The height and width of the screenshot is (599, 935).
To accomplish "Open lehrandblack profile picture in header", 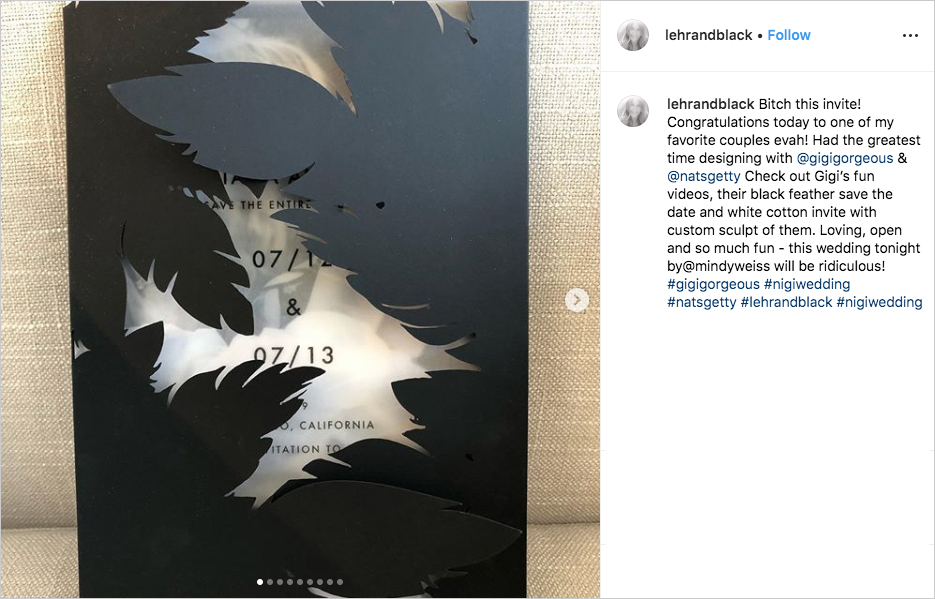I will coord(633,35).
